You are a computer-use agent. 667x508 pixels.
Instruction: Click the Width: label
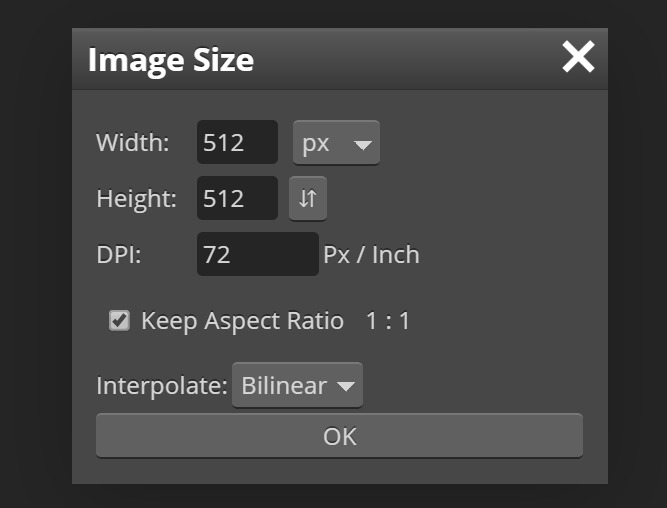click(x=133, y=143)
